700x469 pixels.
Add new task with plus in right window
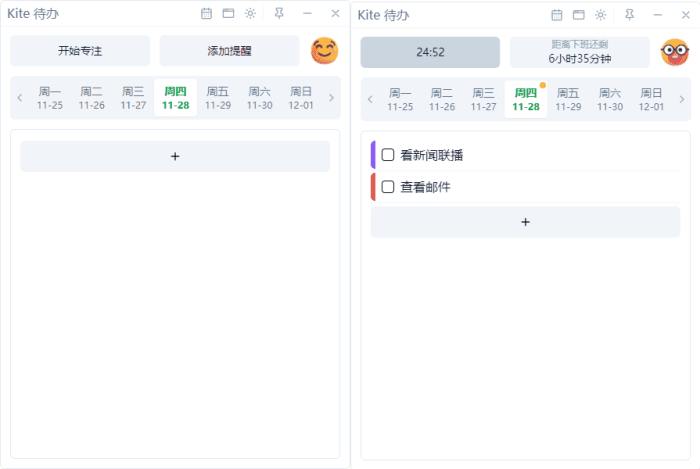click(x=525, y=222)
